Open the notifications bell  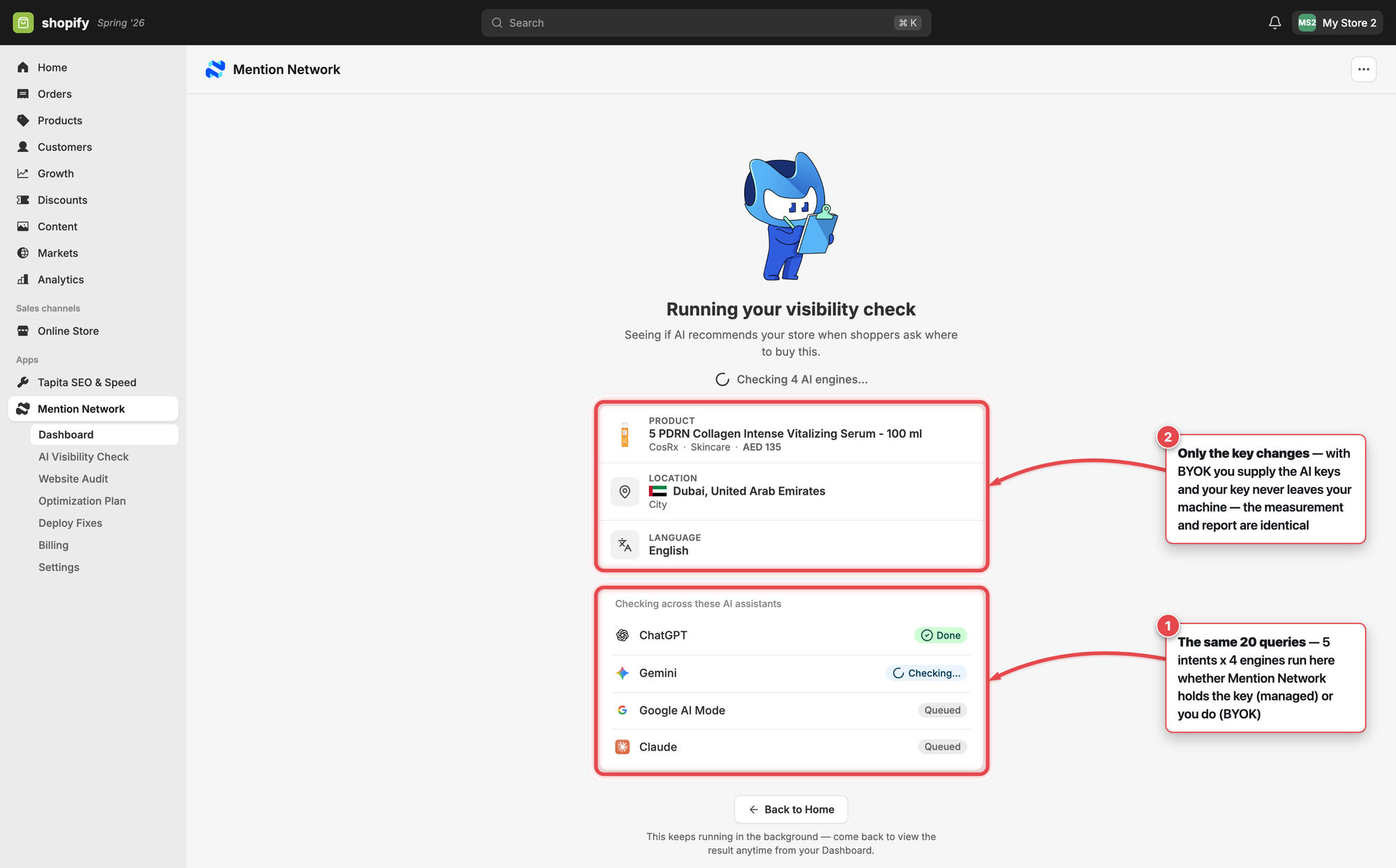[1275, 23]
